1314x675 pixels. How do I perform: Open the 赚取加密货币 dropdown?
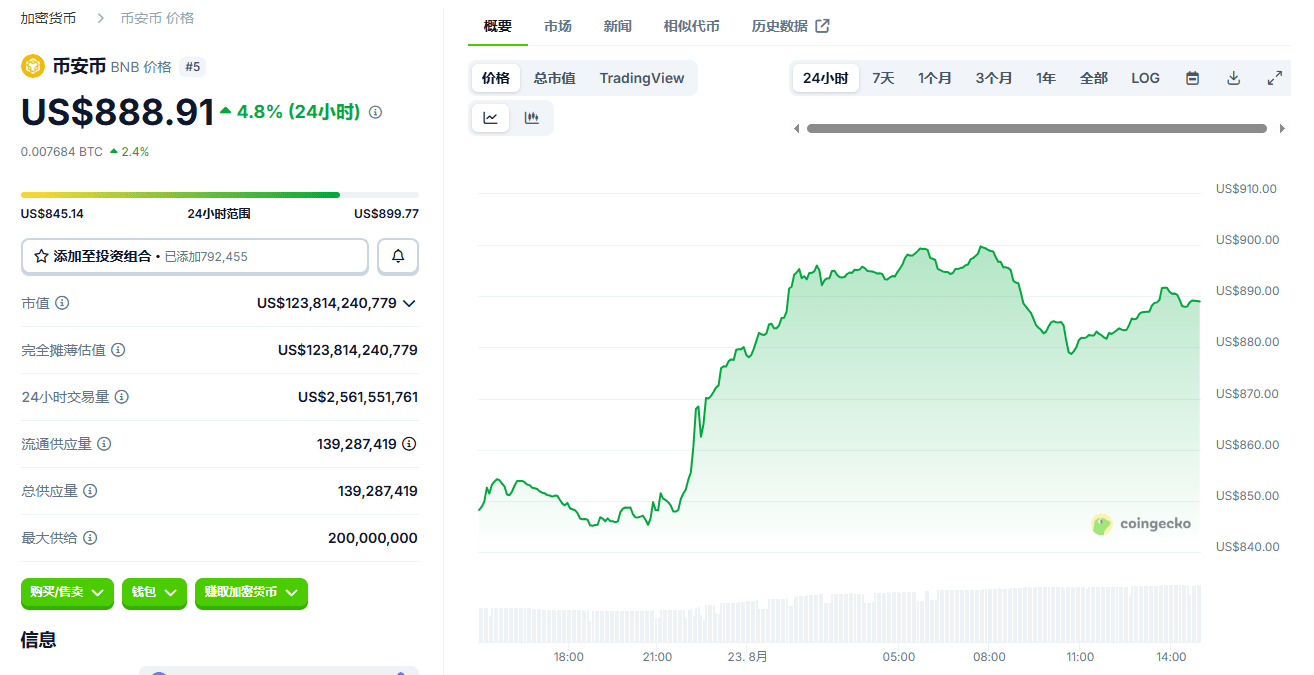pyautogui.click(x=251, y=593)
